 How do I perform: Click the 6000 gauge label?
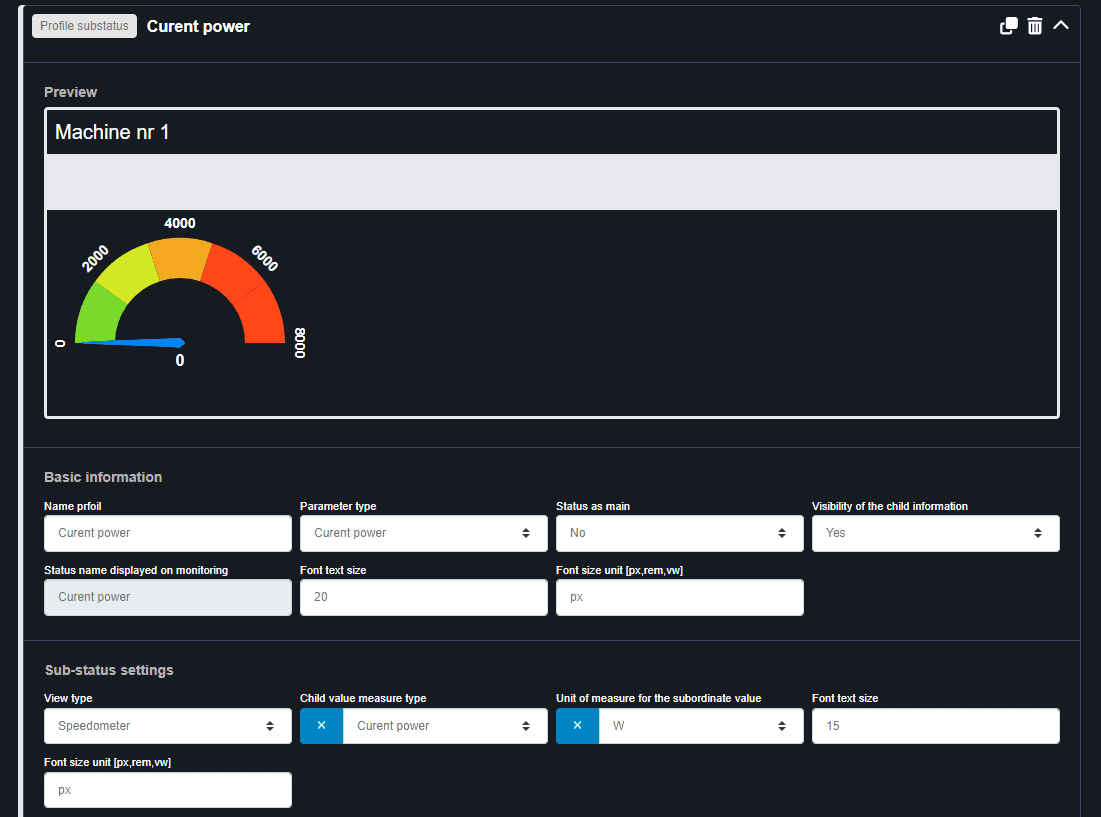pos(265,258)
